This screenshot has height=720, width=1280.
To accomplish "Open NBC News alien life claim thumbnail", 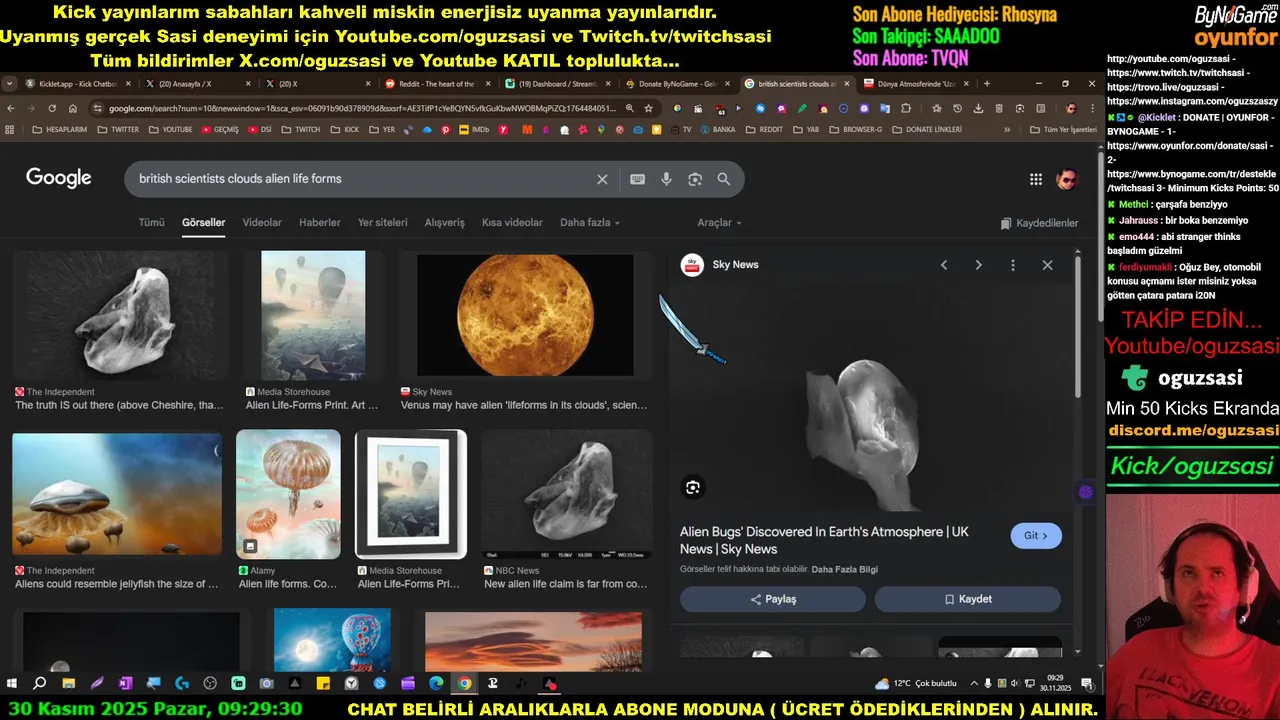I will point(566,493).
